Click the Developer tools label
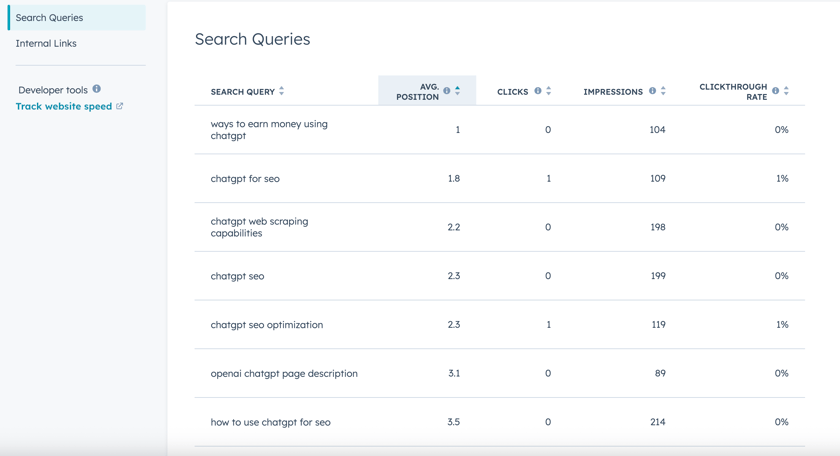 [x=53, y=90]
